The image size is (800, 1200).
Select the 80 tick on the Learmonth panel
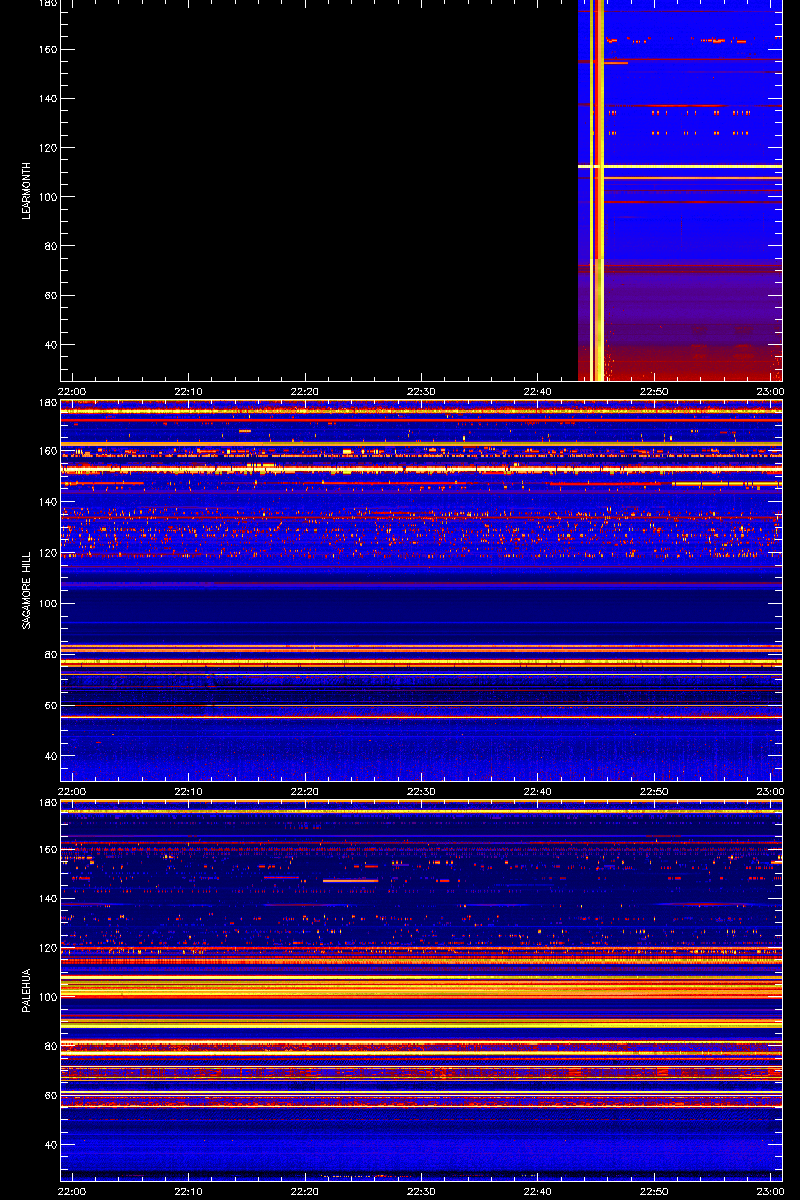(x=49, y=246)
